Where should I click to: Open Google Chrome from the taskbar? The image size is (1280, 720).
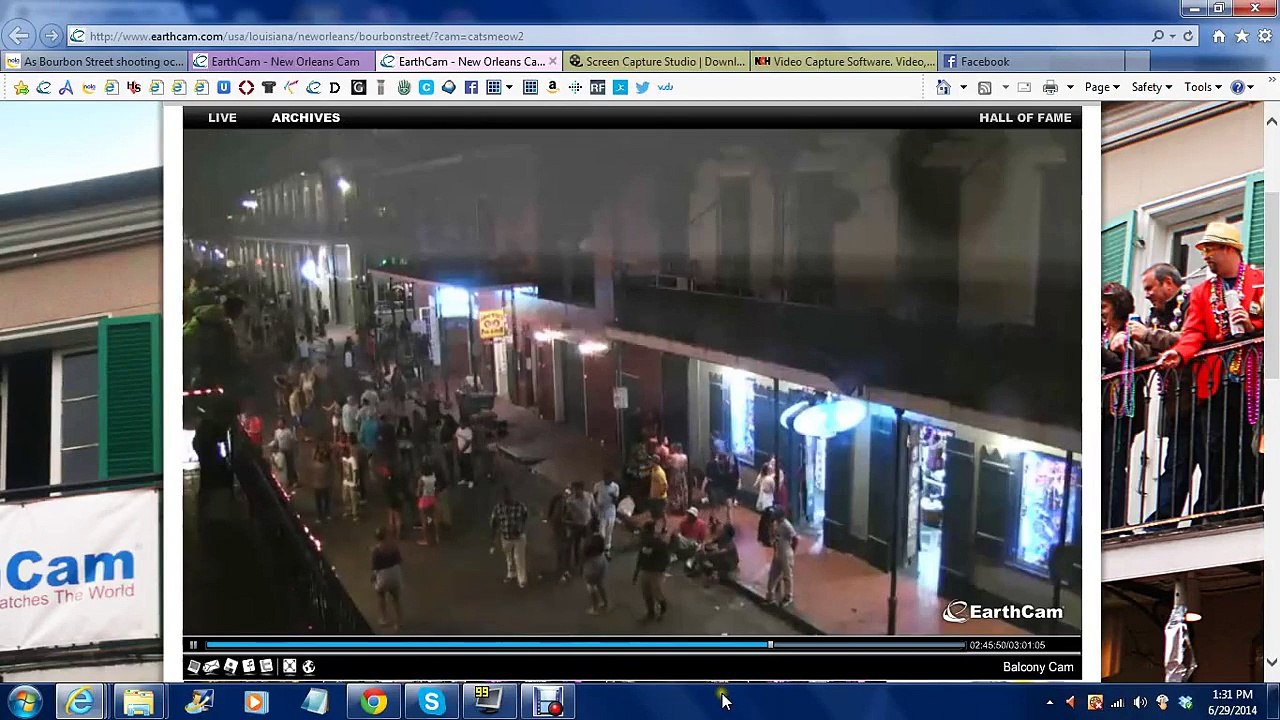point(374,702)
